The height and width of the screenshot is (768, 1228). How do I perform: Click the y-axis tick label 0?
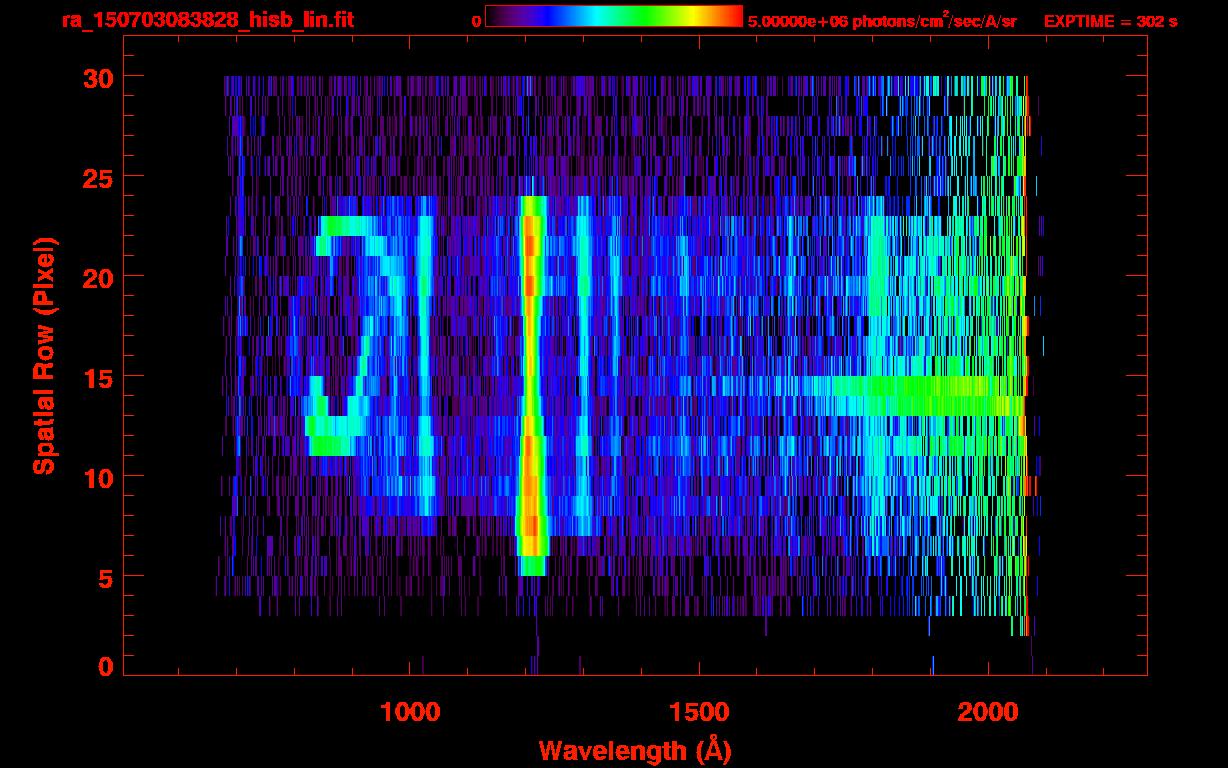pos(105,667)
